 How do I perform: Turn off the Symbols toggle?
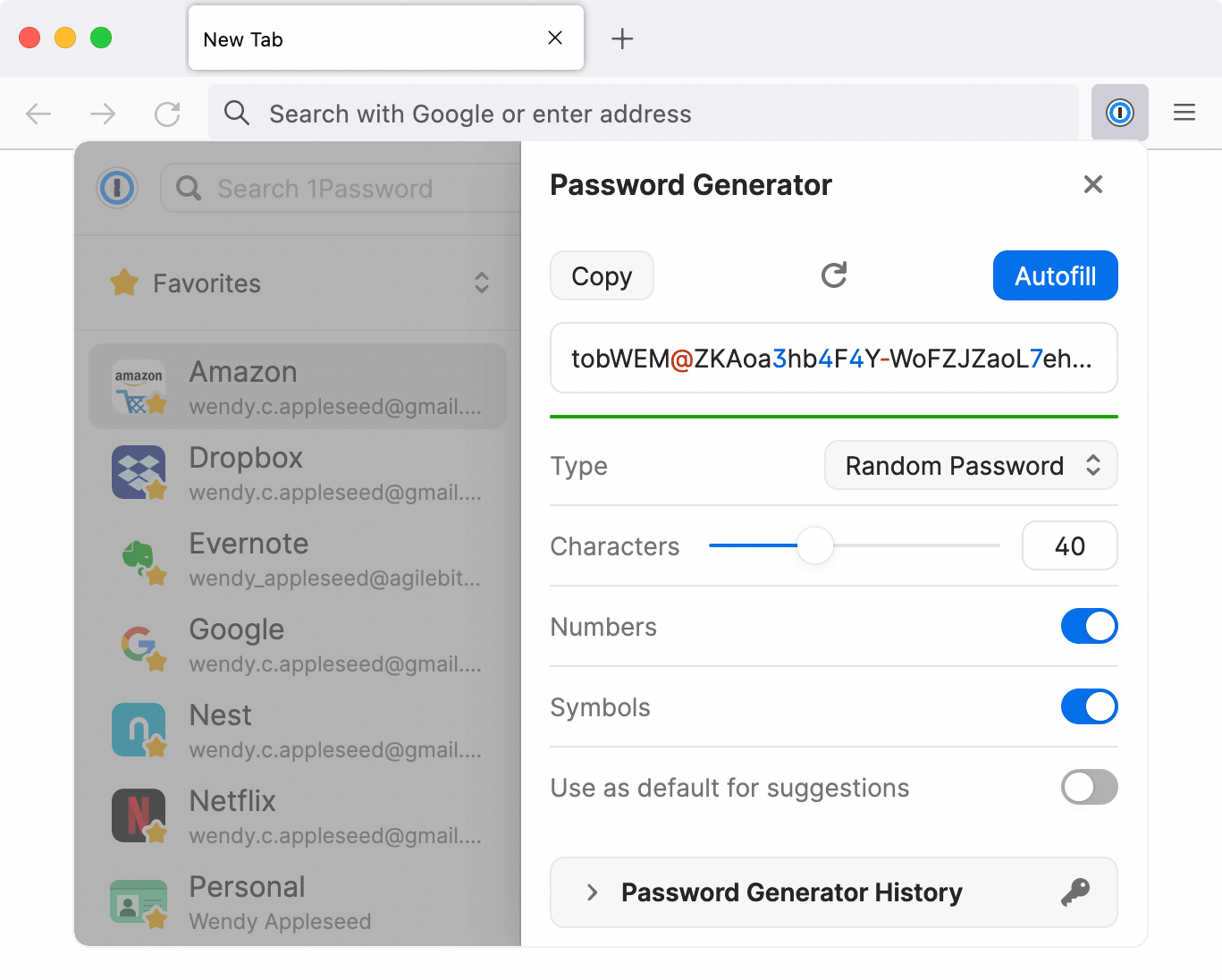tap(1089, 706)
